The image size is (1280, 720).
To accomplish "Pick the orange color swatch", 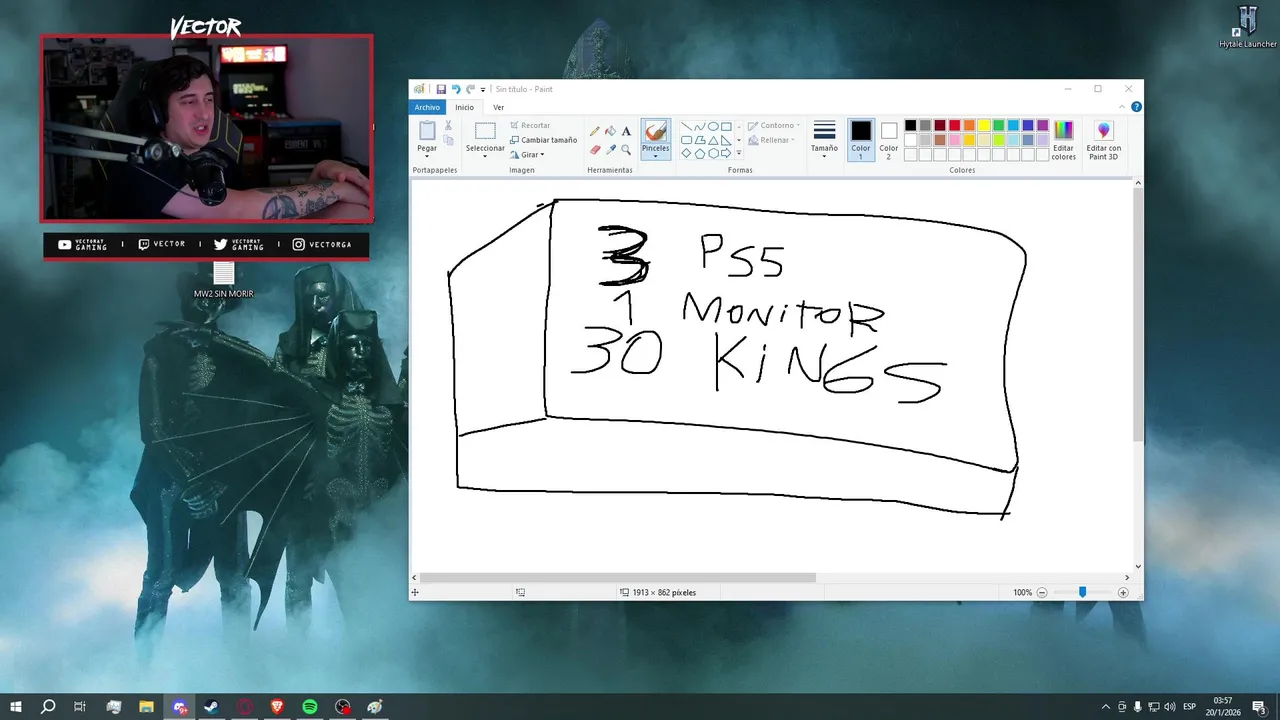I will (x=969, y=126).
